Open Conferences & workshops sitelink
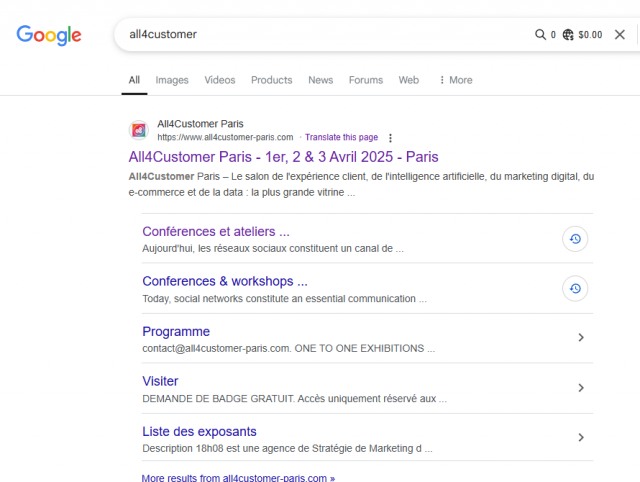Viewport: 640px width, 482px height. click(225, 281)
